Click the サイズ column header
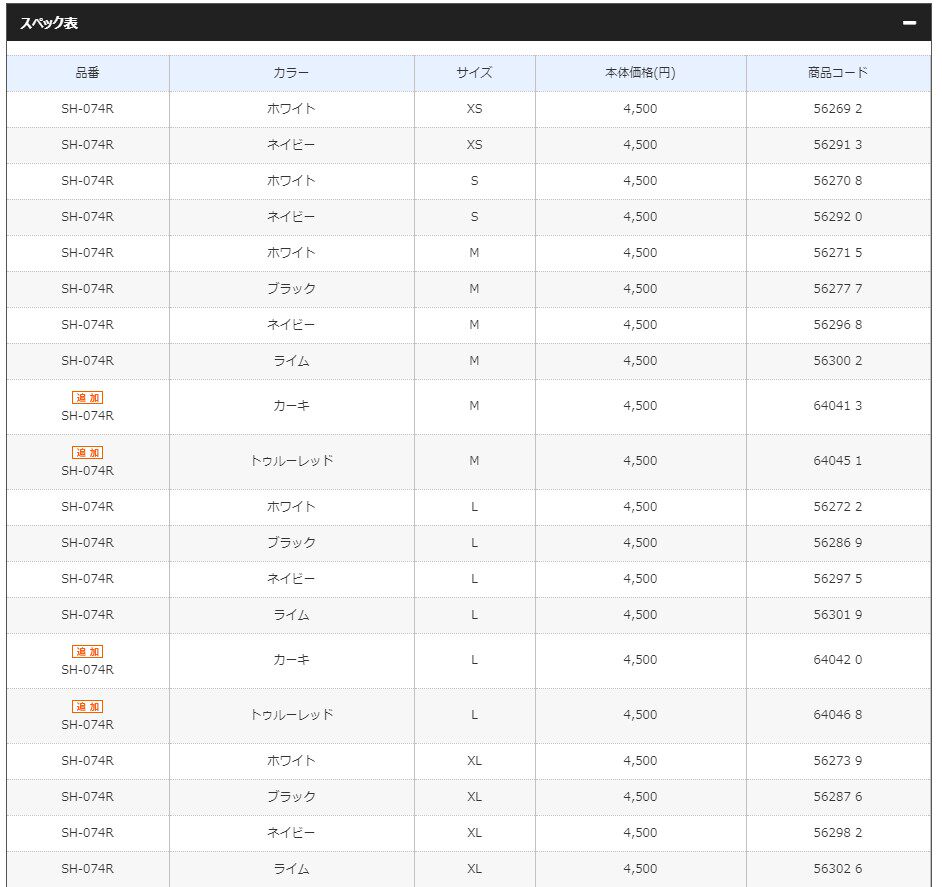Screen dimensions: 942x887 (x=474, y=73)
